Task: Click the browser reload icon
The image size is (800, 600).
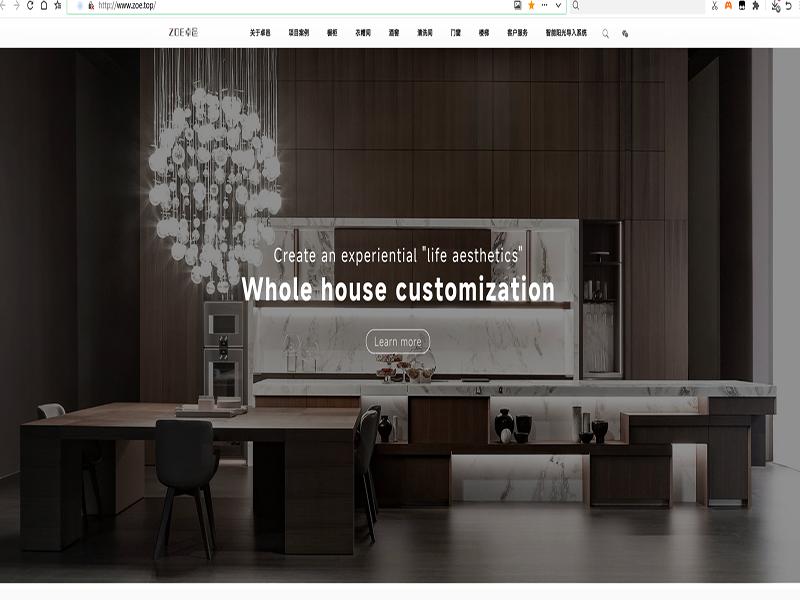Action: tap(30, 5)
